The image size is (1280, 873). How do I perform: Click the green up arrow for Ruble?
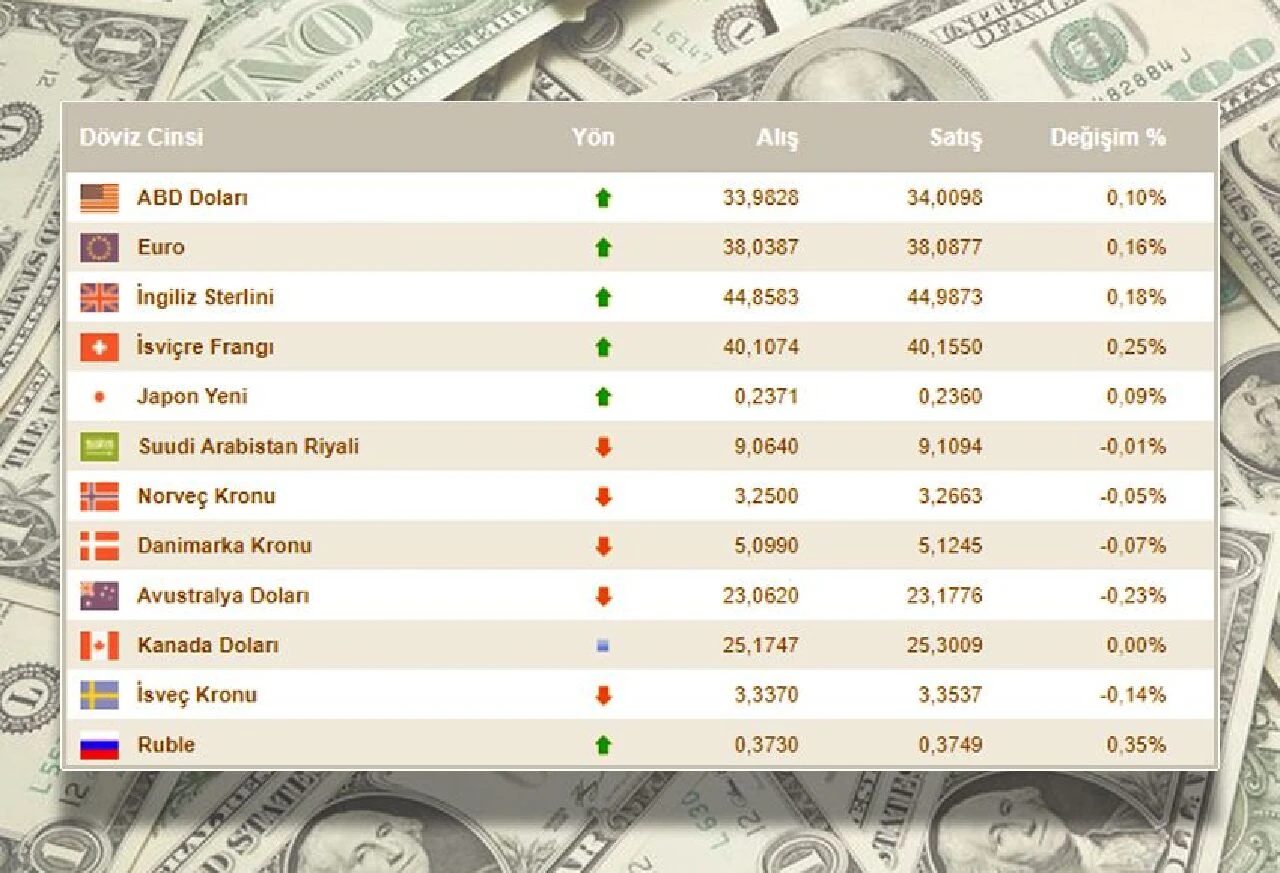pyautogui.click(x=601, y=745)
